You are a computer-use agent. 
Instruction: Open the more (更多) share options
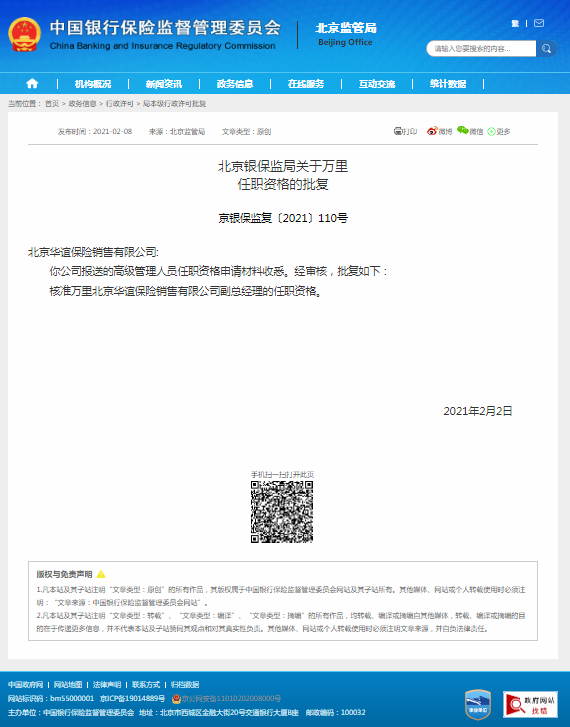click(499, 132)
